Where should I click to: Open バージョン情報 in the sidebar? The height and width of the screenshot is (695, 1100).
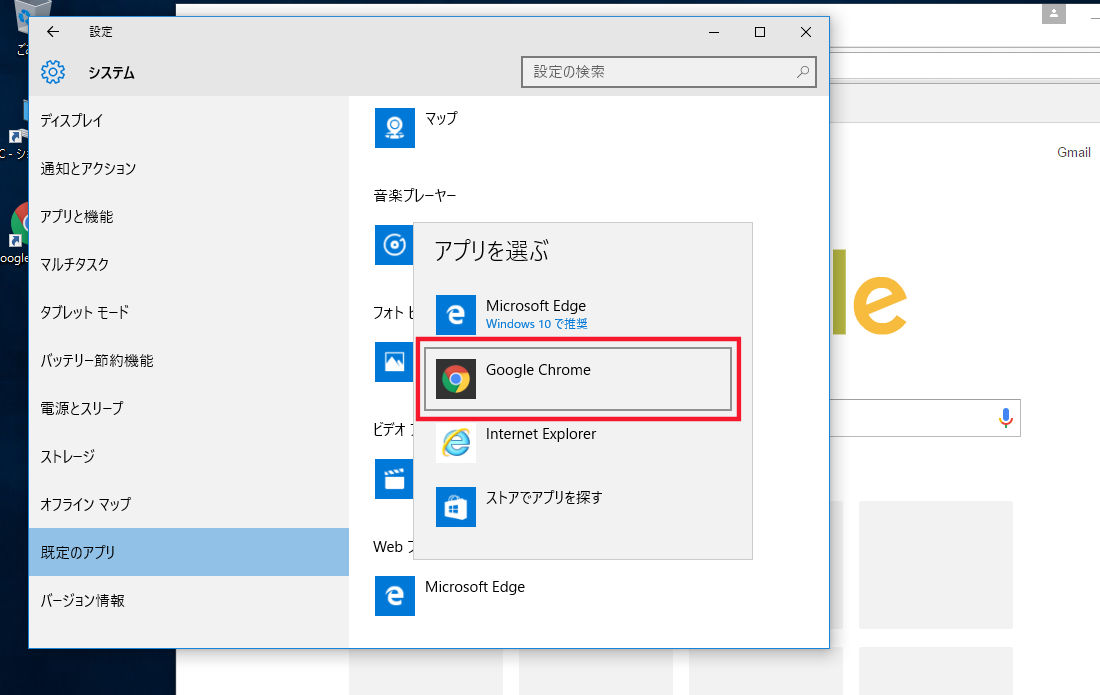pos(189,600)
